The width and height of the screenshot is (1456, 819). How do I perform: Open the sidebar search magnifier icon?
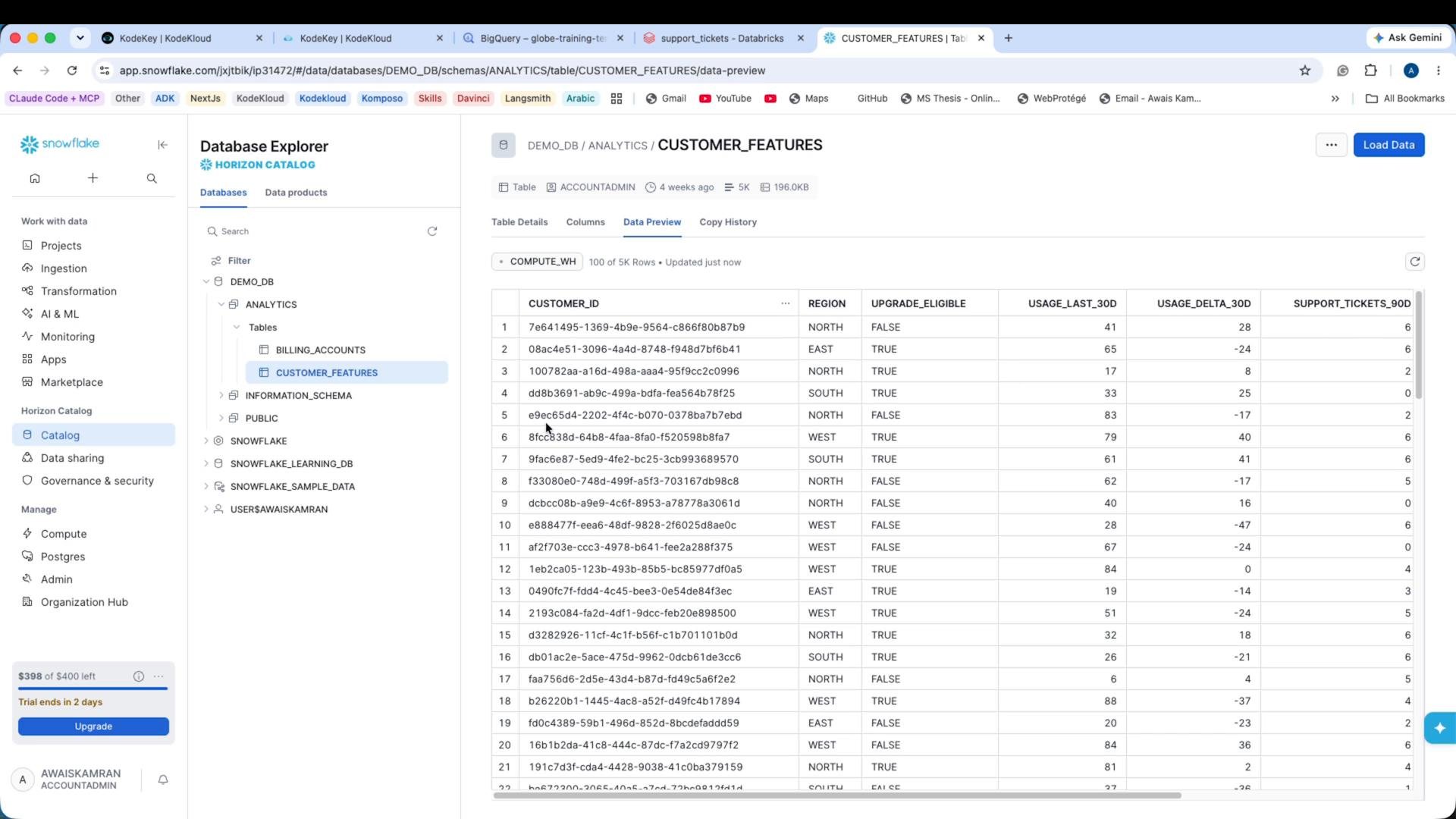(x=152, y=178)
